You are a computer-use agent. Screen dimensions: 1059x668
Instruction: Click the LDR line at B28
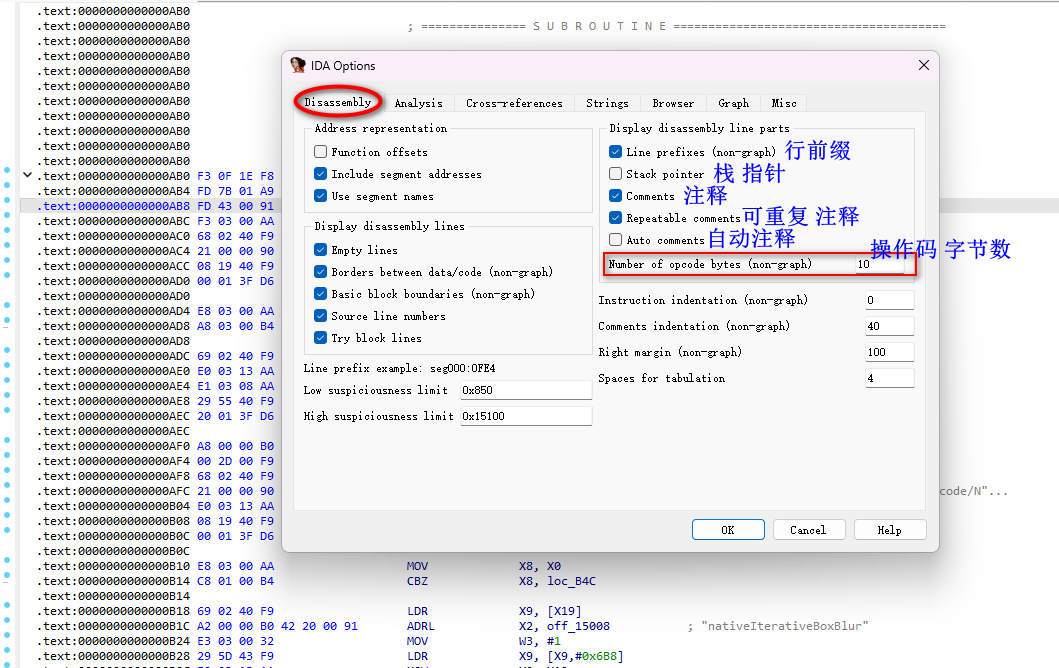point(417,656)
